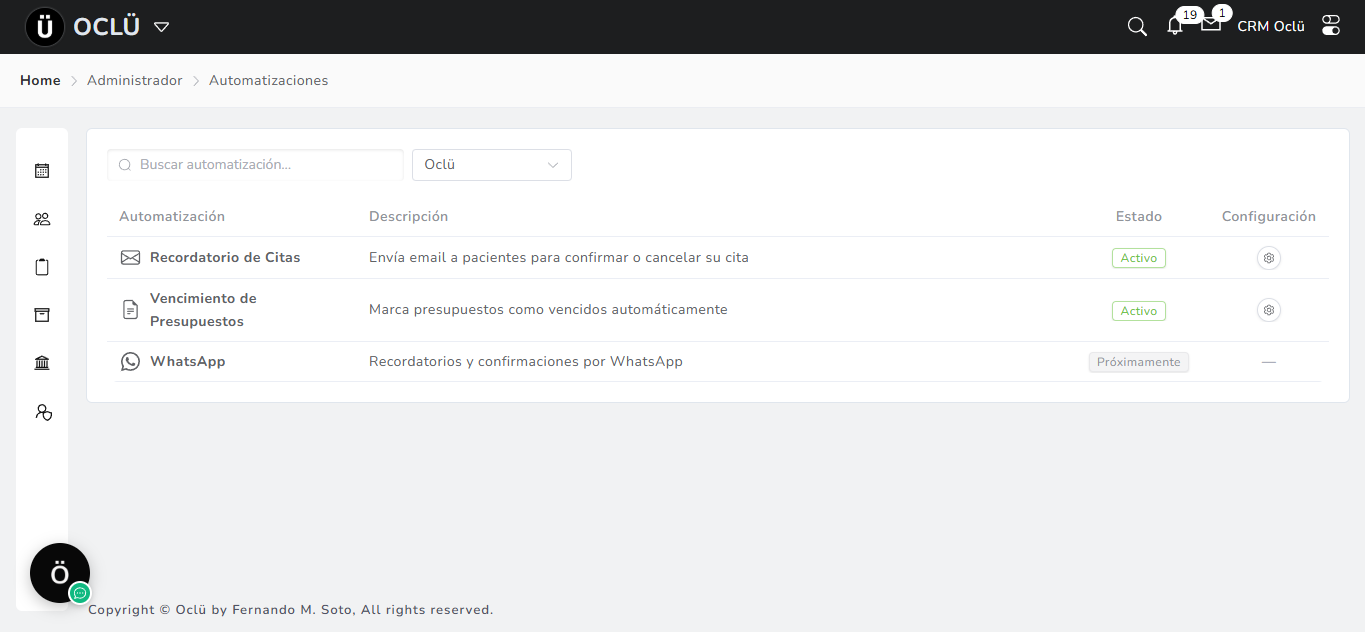Click the Oclü Ü logo in header
This screenshot has width=1365, height=632.
click(x=45, y=27)
